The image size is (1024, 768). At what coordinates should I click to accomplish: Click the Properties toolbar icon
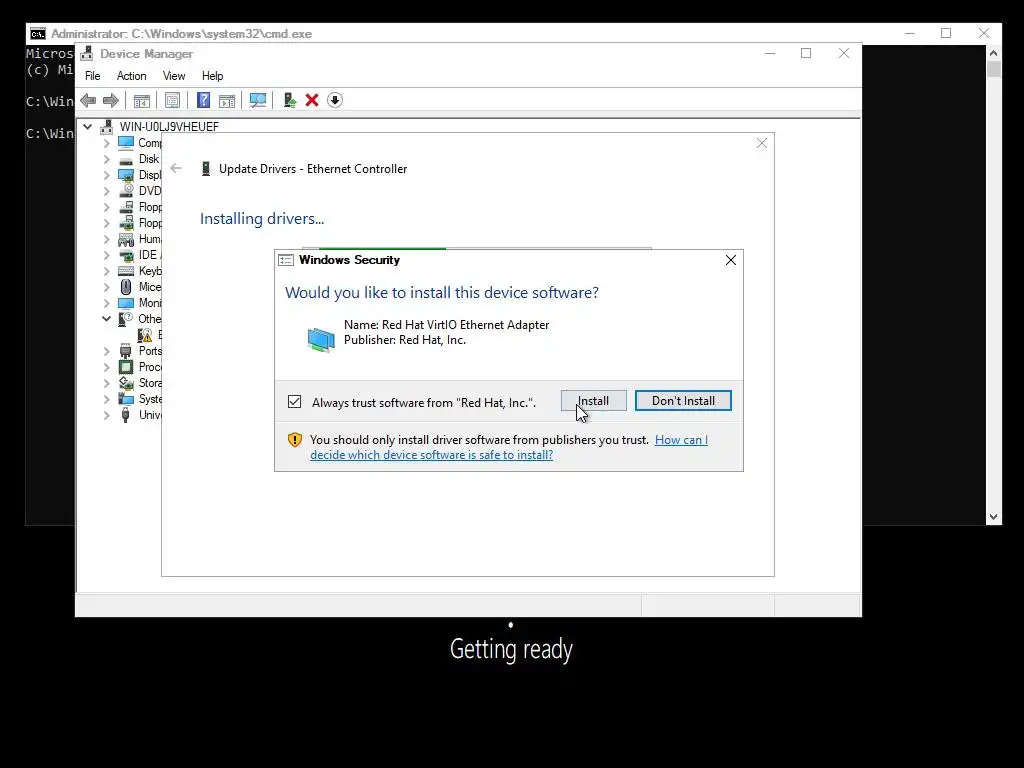[x=172, y=101]
